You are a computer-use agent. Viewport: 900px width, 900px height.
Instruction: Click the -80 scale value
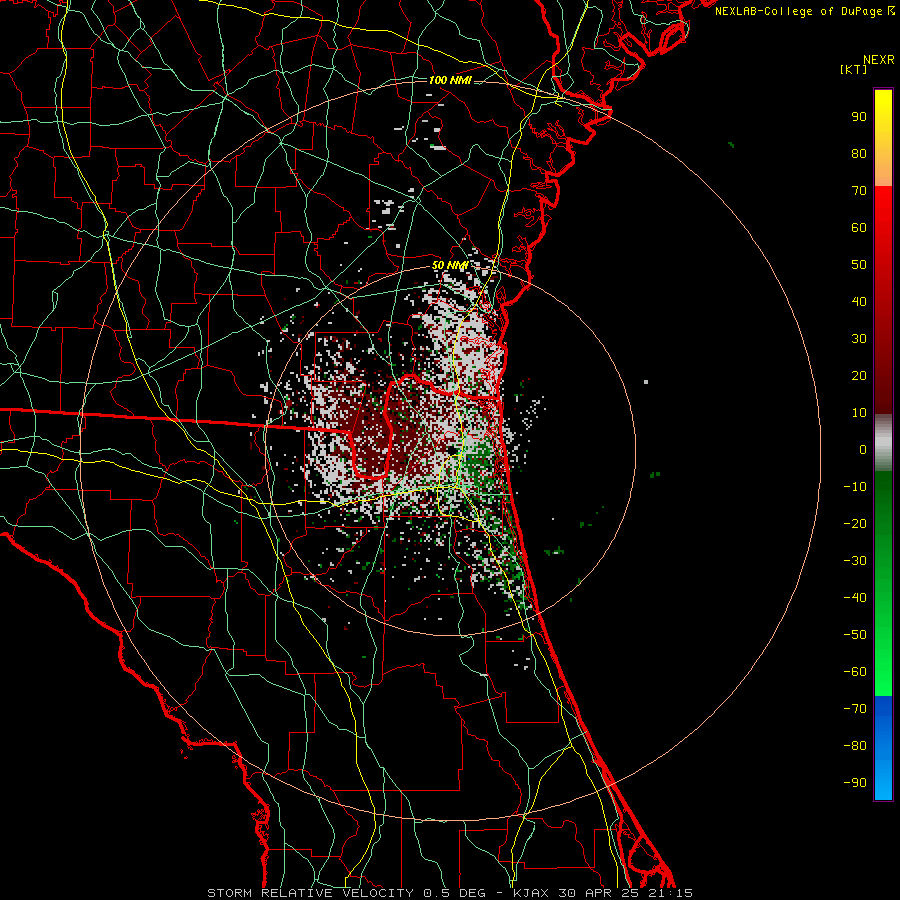pyautogui.click(x=855, y=746)
